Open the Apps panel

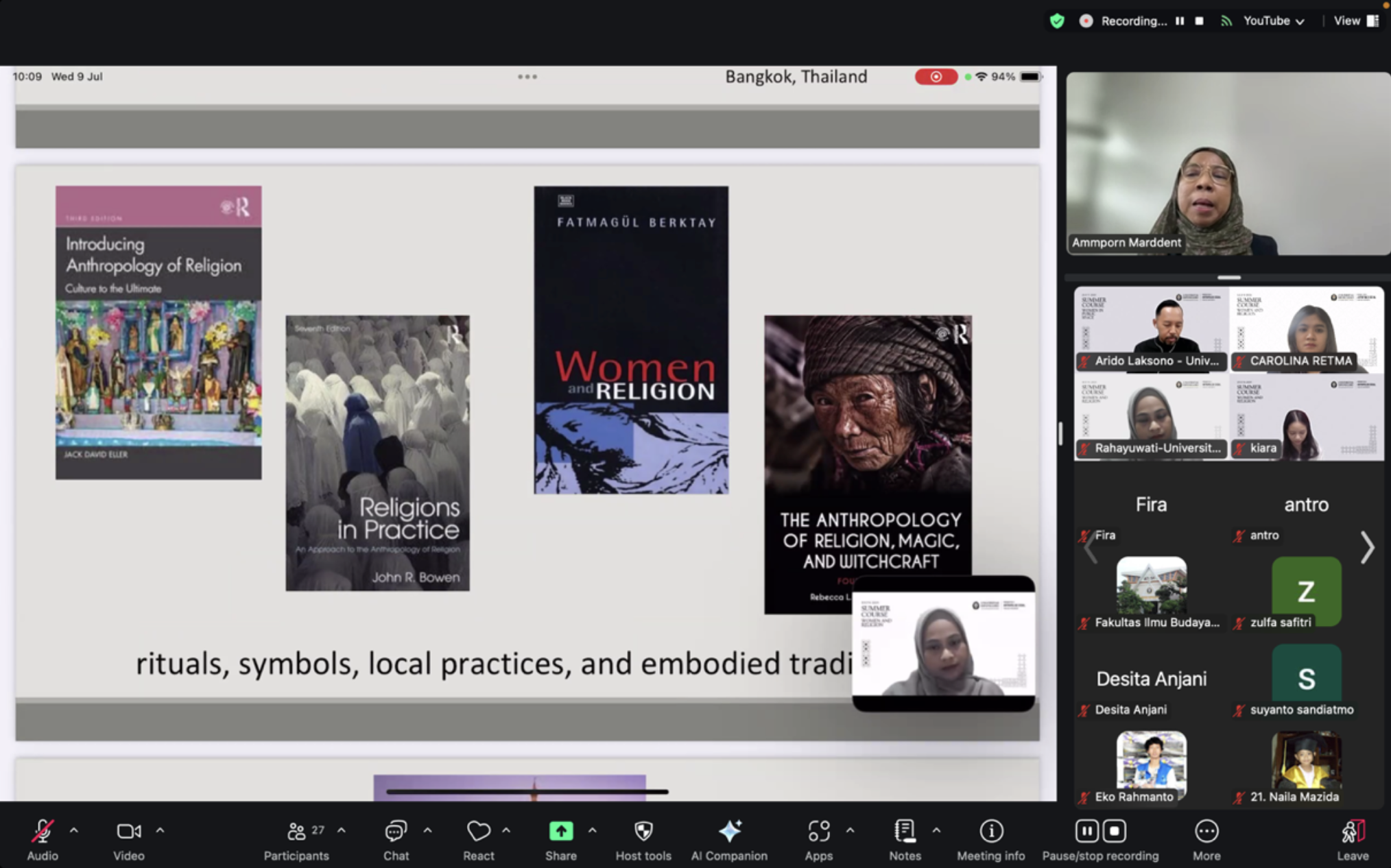pos(818,832)
